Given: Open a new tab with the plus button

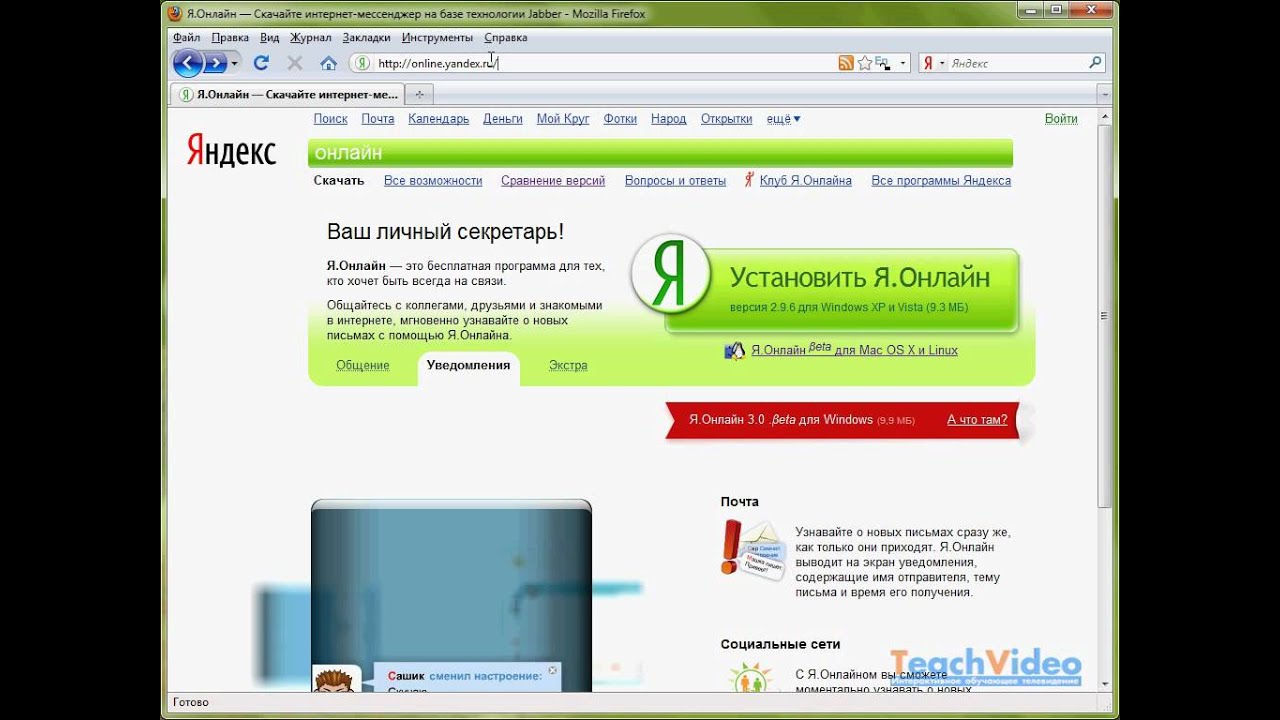Looking at the screenshot, I should point(419,94).
